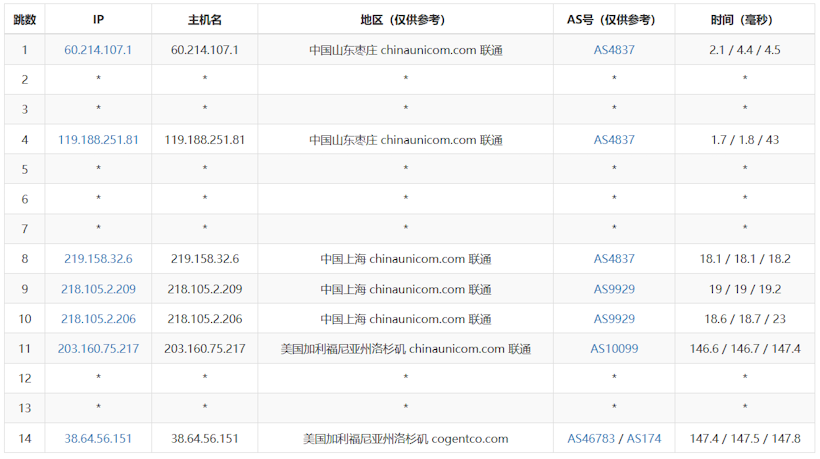Follow the 218.105.2.209 IP column link
Viewport: 820px width, 459px height.
pos(98,289)
